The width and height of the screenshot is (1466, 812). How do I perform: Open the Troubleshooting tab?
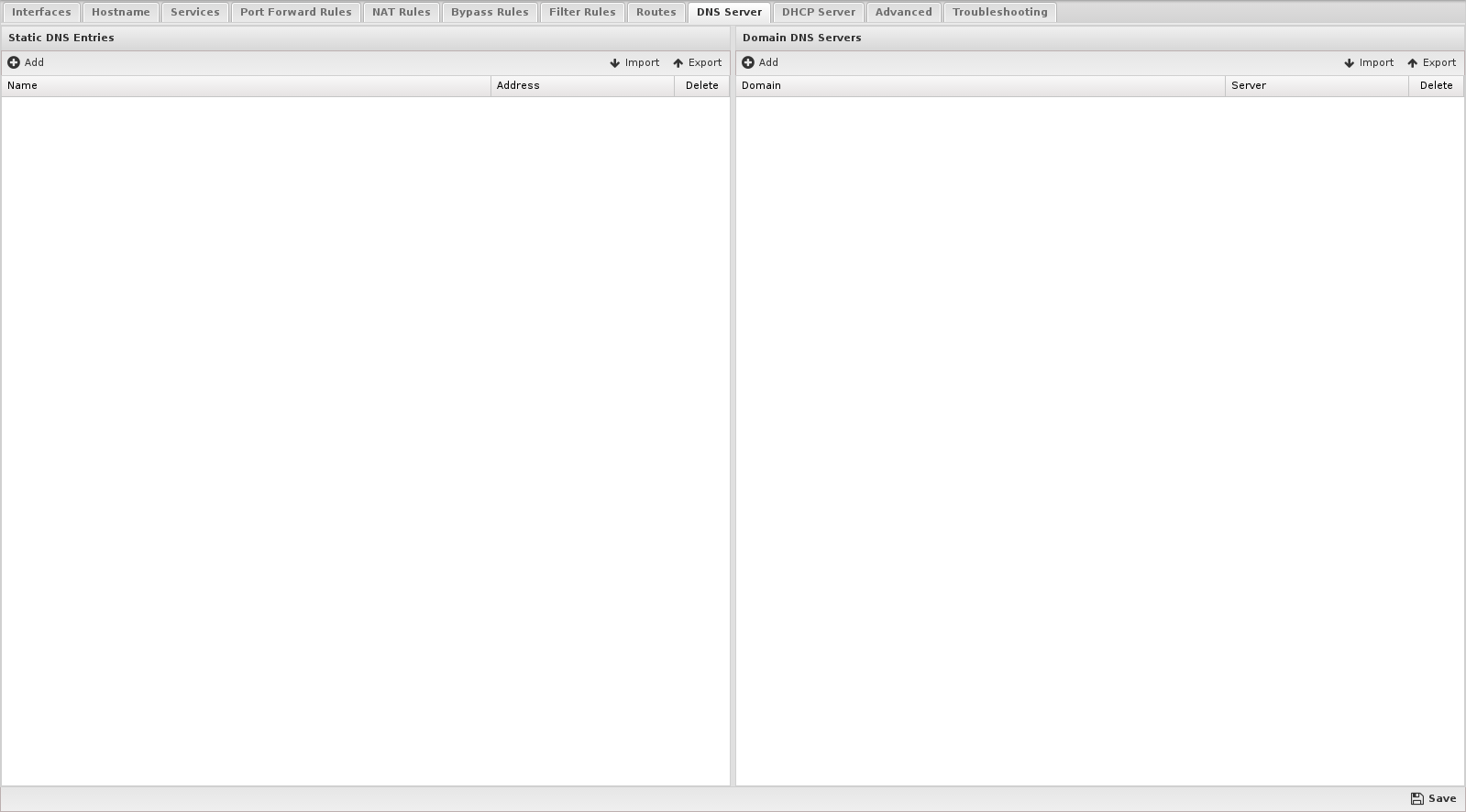(1000, 12)
